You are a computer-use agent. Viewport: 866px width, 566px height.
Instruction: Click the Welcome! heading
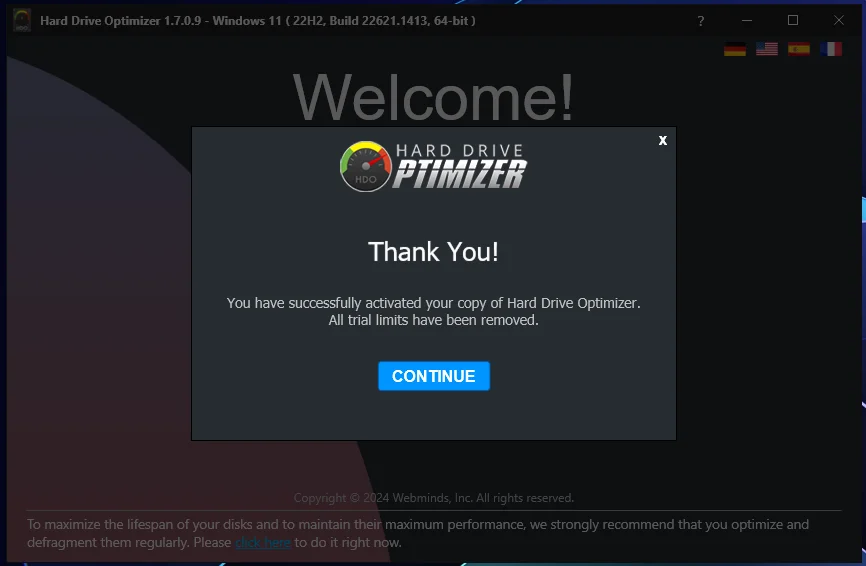tap(434, 97)
